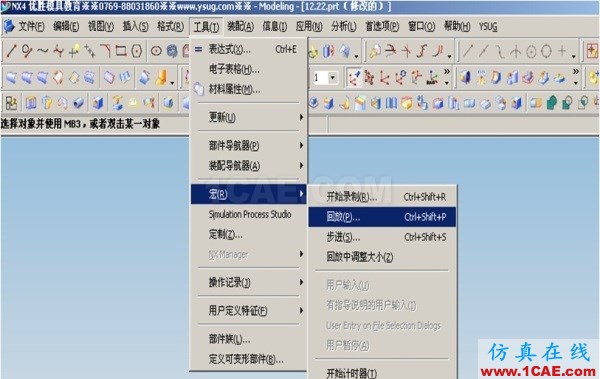Choose the wavy Spline curve tool

coord(42,51)
